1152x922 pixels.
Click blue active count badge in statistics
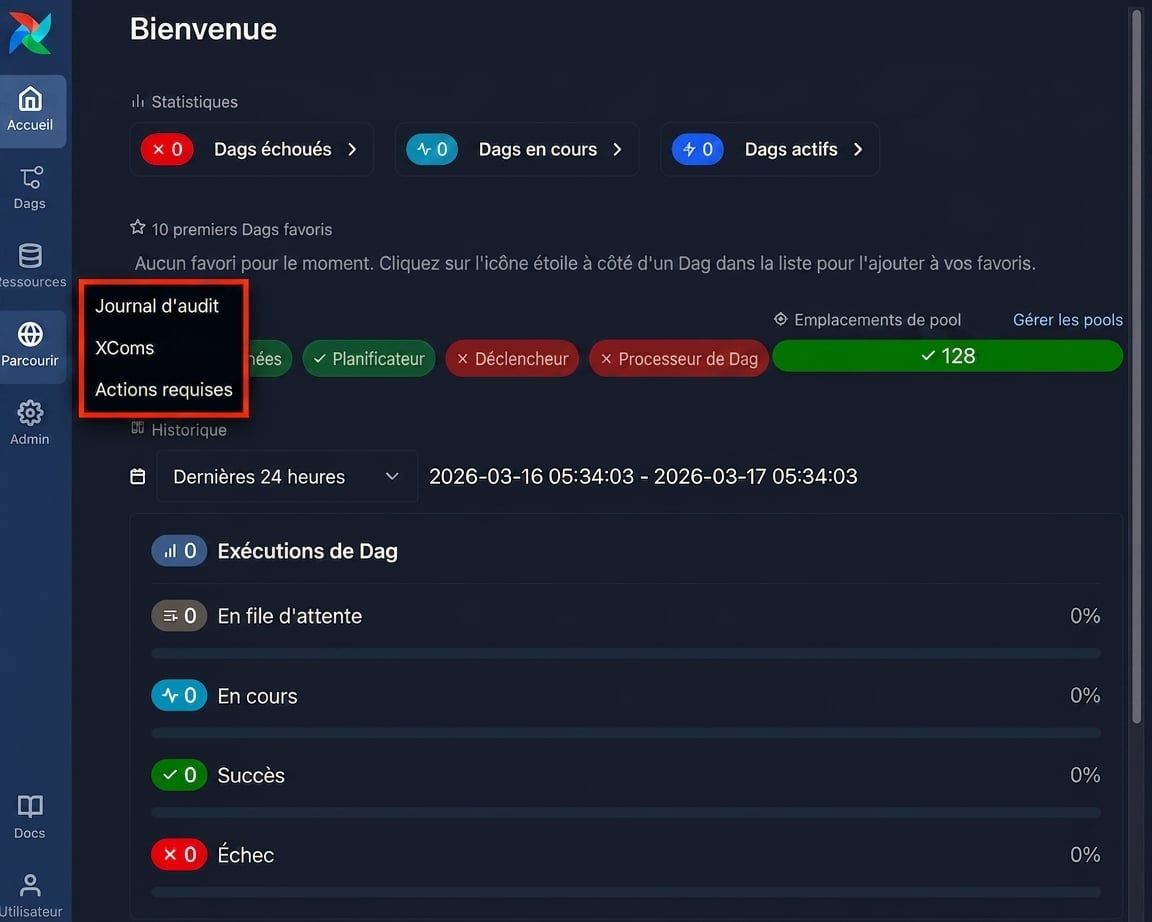pos(698,149)
